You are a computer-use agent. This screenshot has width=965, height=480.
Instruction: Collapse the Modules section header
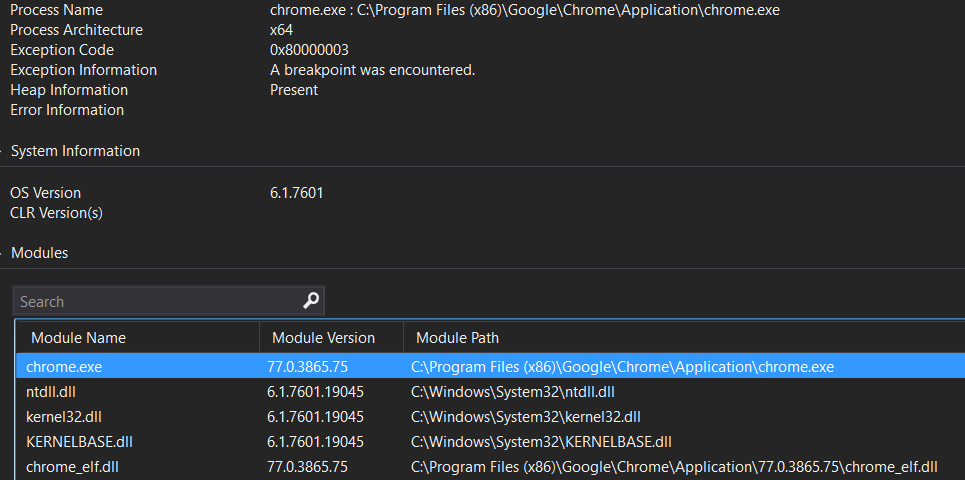(x=39, y=253)
